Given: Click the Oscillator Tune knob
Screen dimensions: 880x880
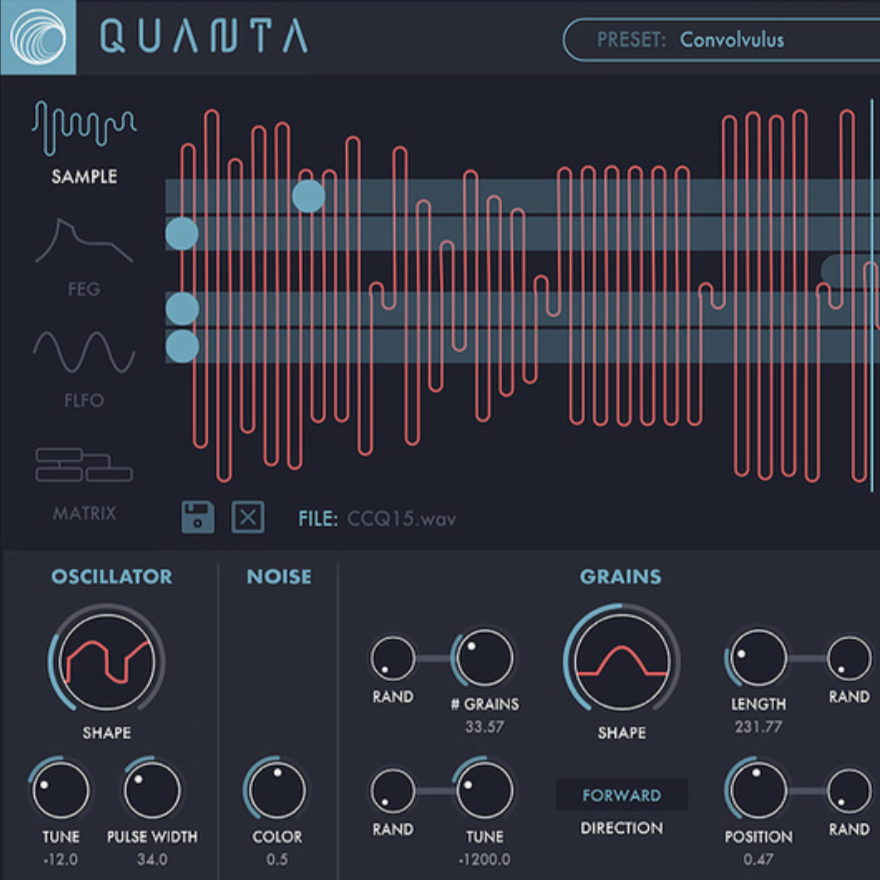Looking at the screenshot, I should (60, 791).
